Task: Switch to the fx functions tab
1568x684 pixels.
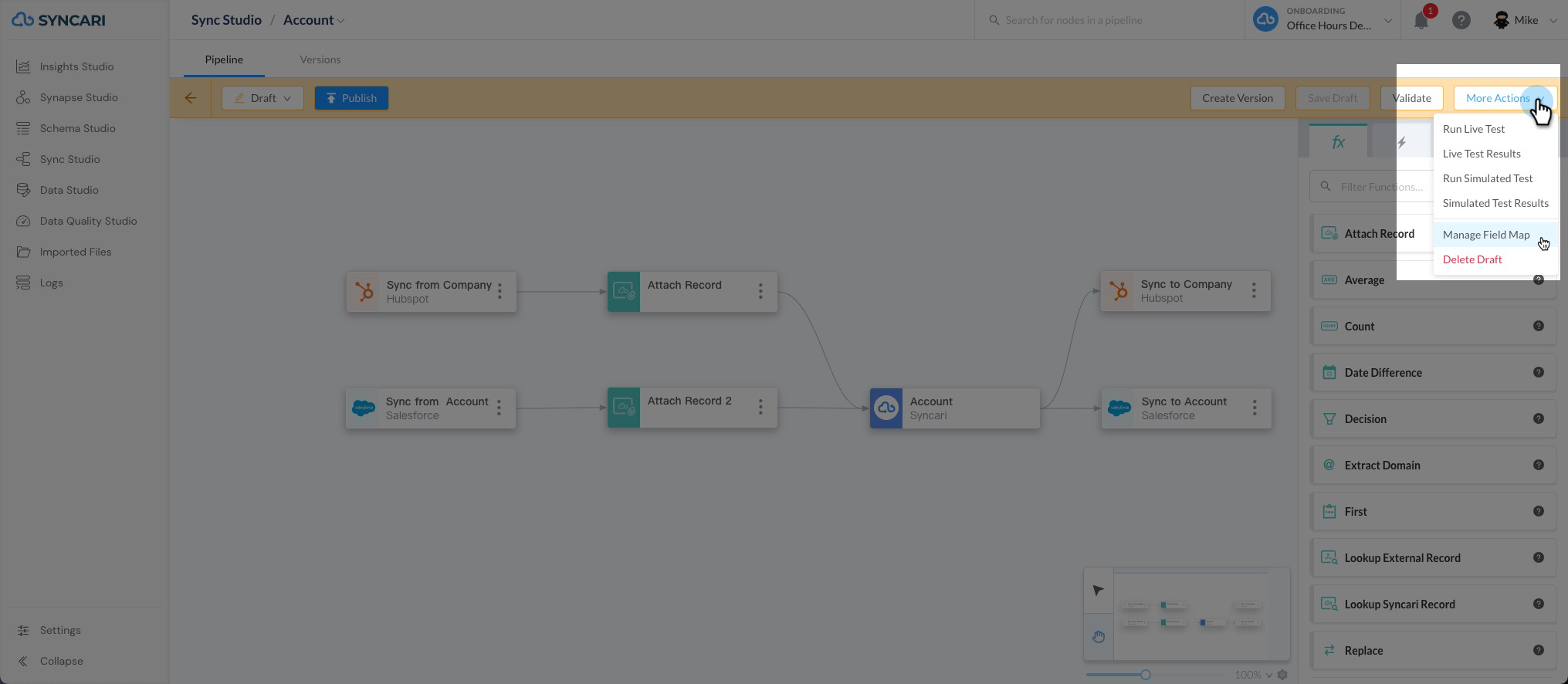Action: tap(1338, 142)
